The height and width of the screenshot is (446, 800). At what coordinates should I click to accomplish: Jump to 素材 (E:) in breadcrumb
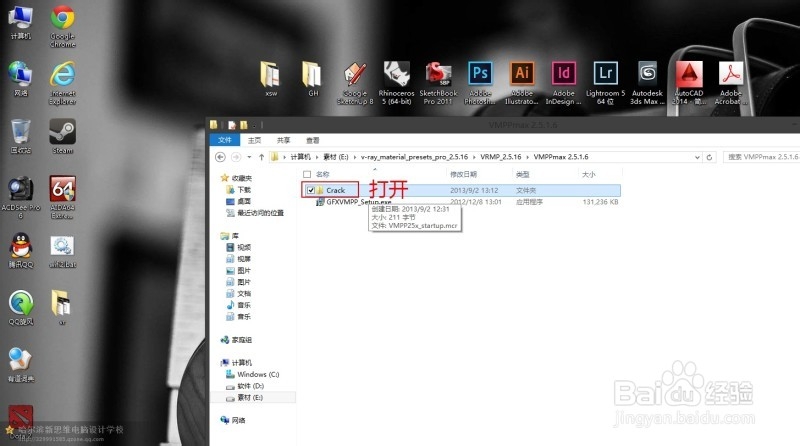click(336, 157)
